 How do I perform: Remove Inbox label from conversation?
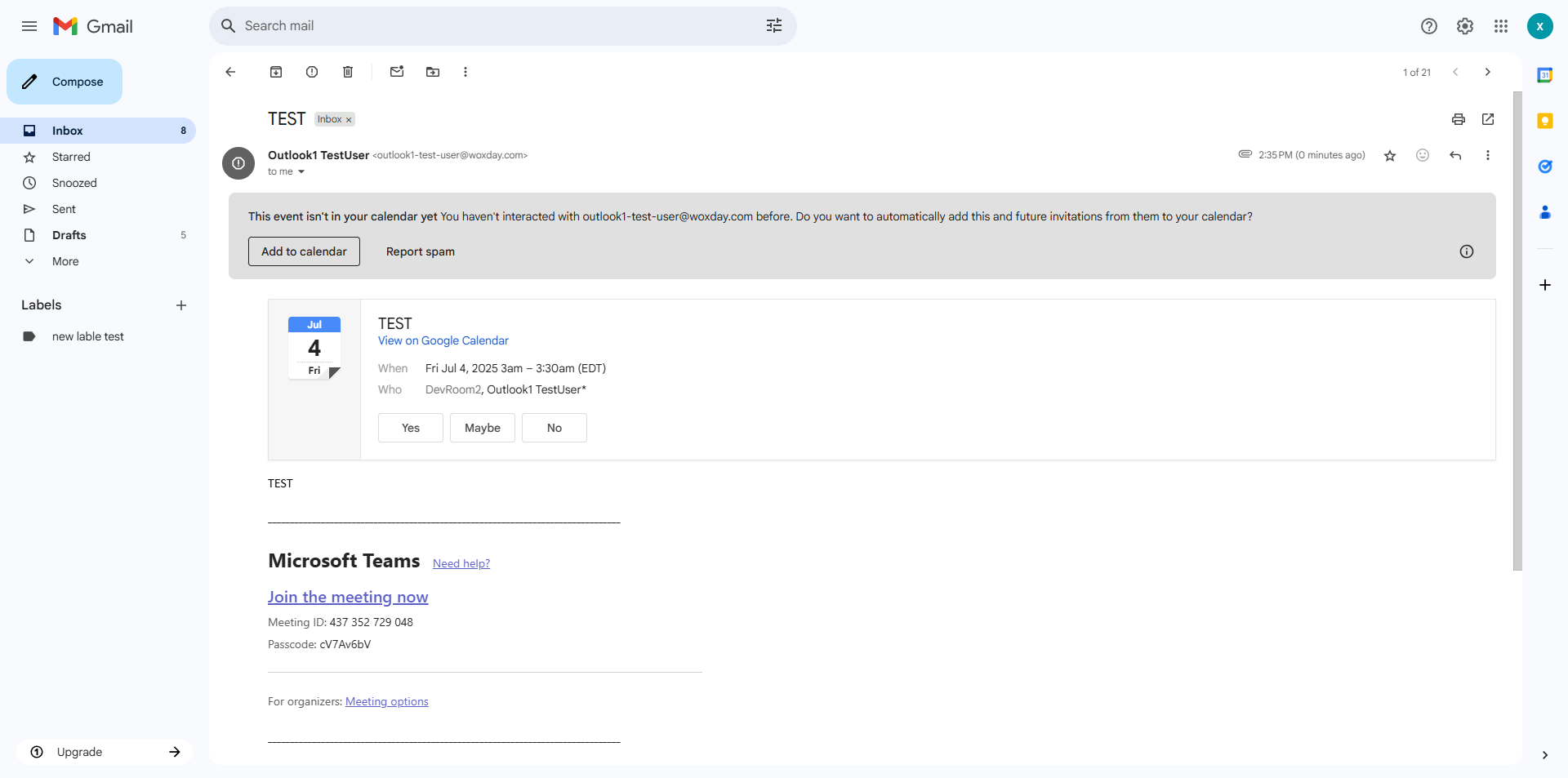[x=349, y=120]
